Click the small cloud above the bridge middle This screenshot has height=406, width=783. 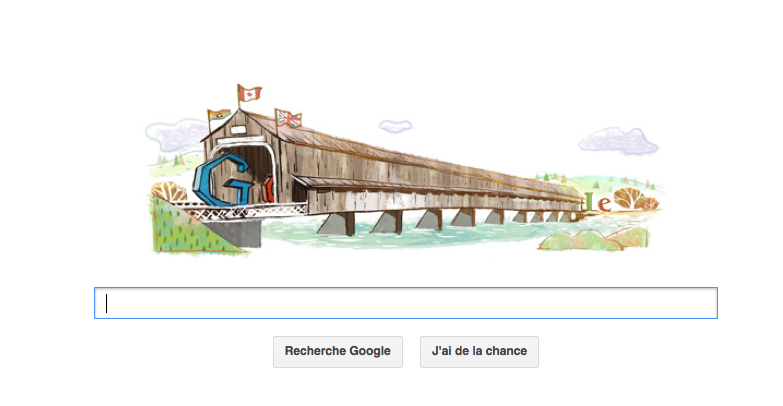coord(395,126)
